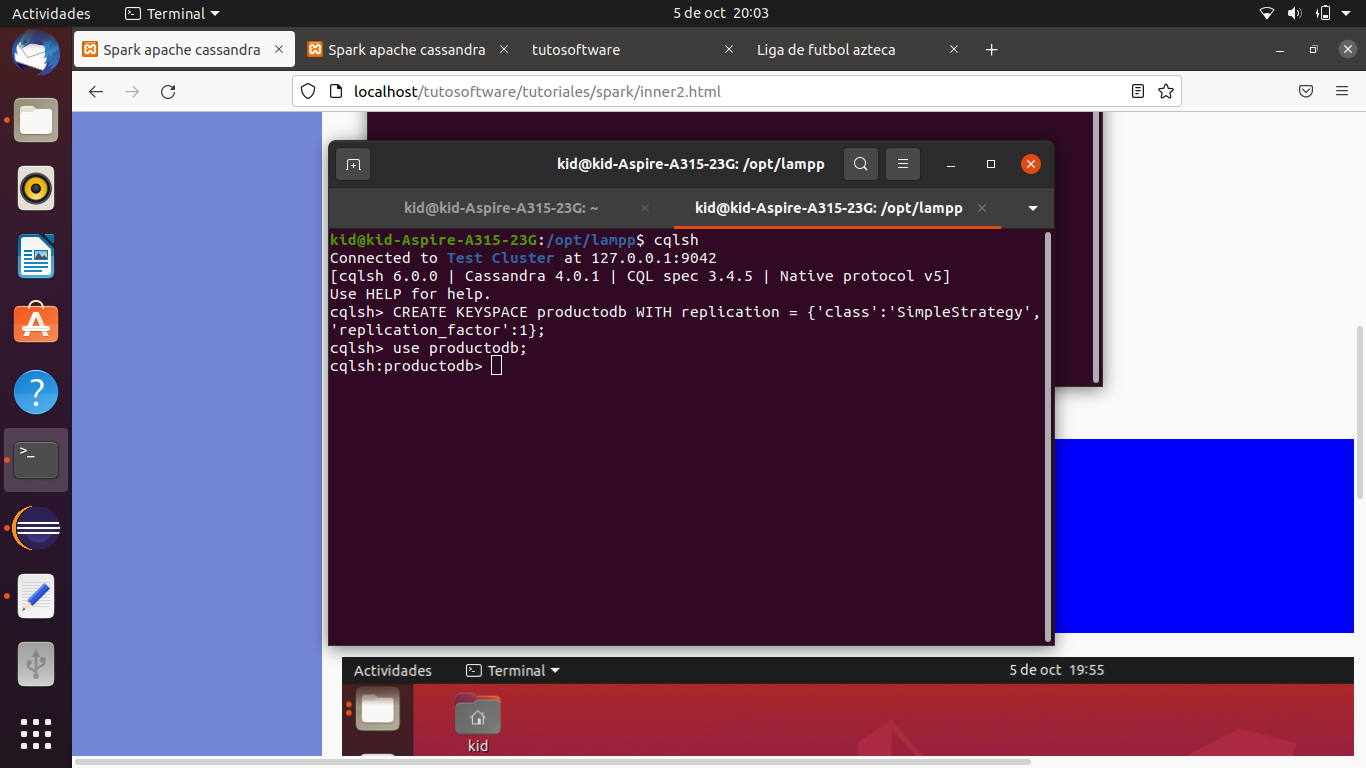Open Firefox application menu
Image resolution: width=1366 pixels, height=768 pixels.
(1342, 92)
